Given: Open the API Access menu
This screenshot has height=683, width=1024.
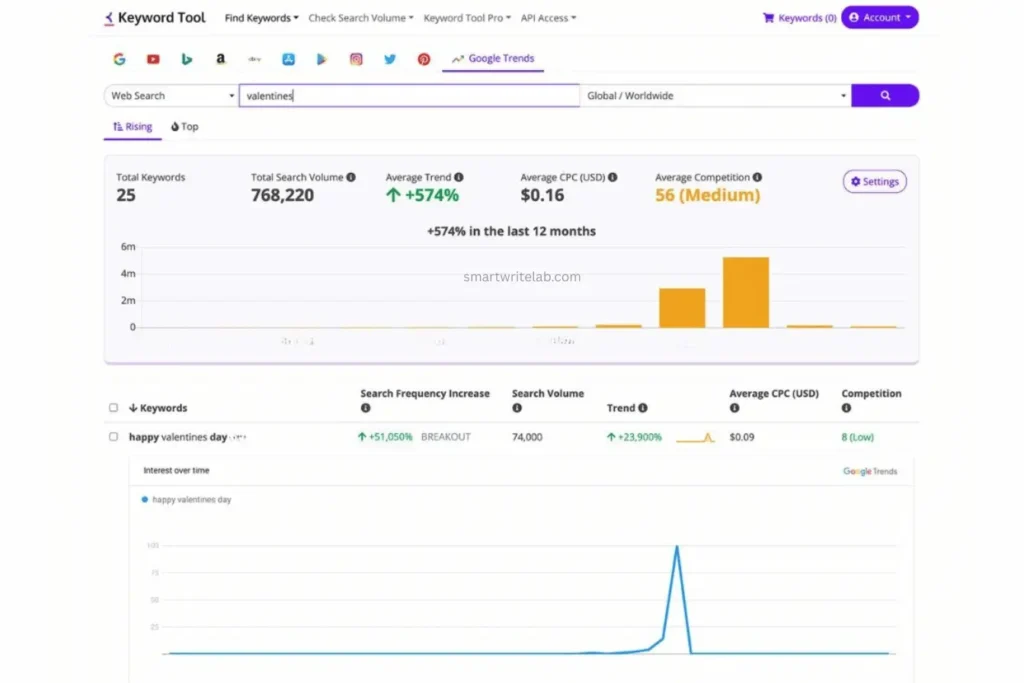Looking at the screenshot, I should [548, 18].
